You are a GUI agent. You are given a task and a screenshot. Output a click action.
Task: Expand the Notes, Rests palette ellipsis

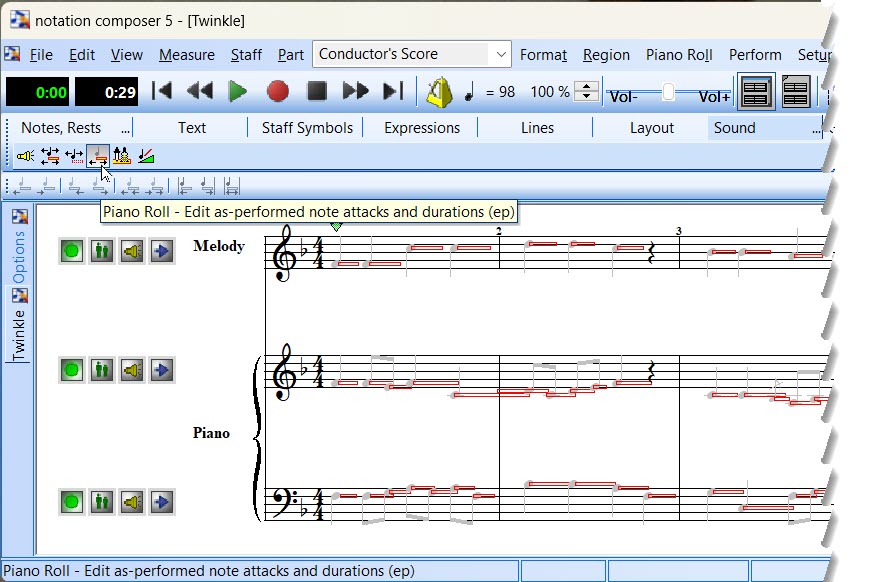click(x=125, y=128)
